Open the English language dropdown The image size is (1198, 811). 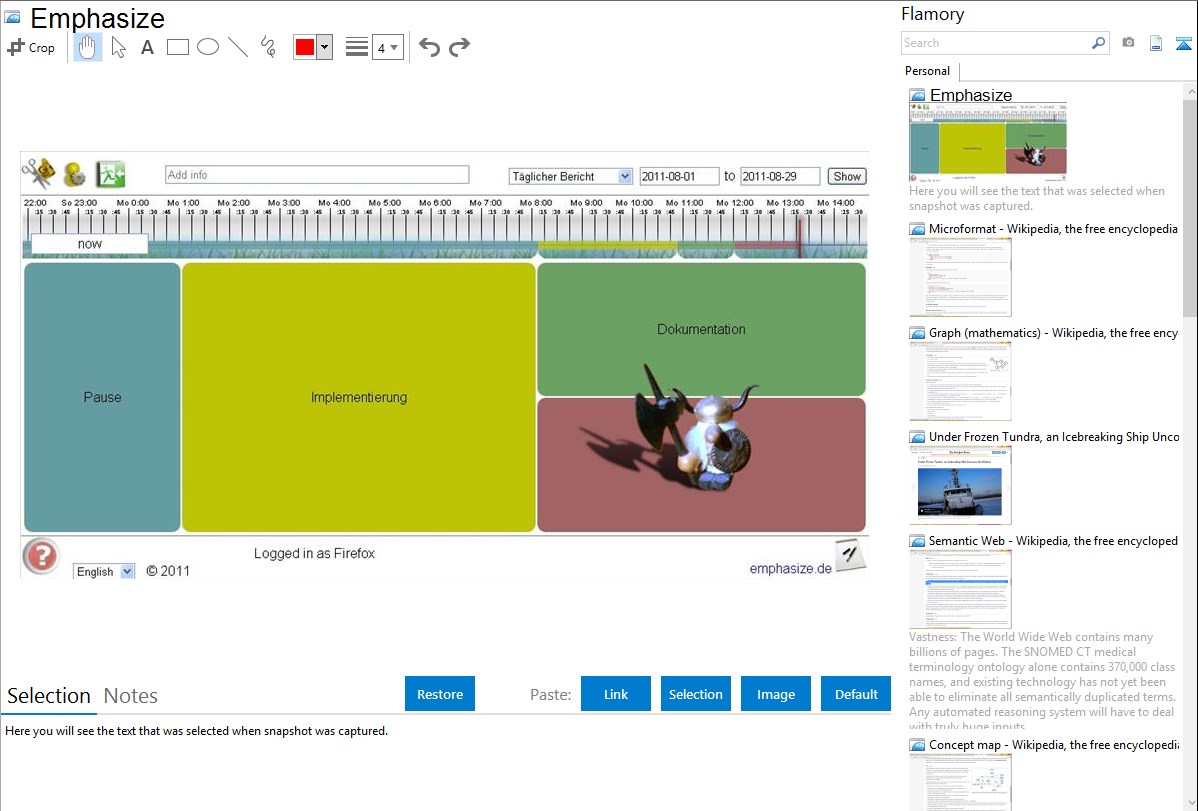tap(104, 571)
